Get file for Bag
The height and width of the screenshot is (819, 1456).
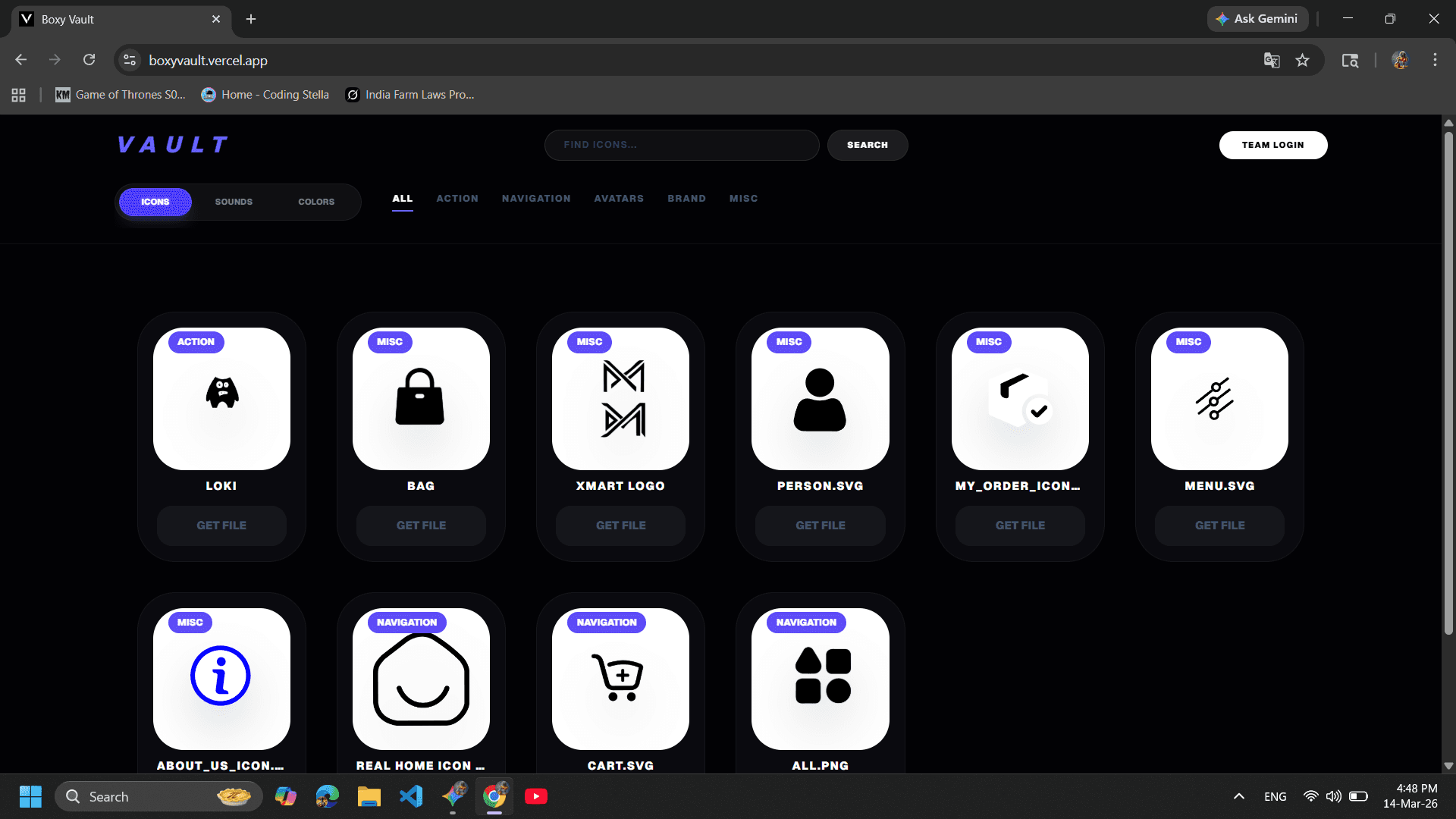pos(421,526)
